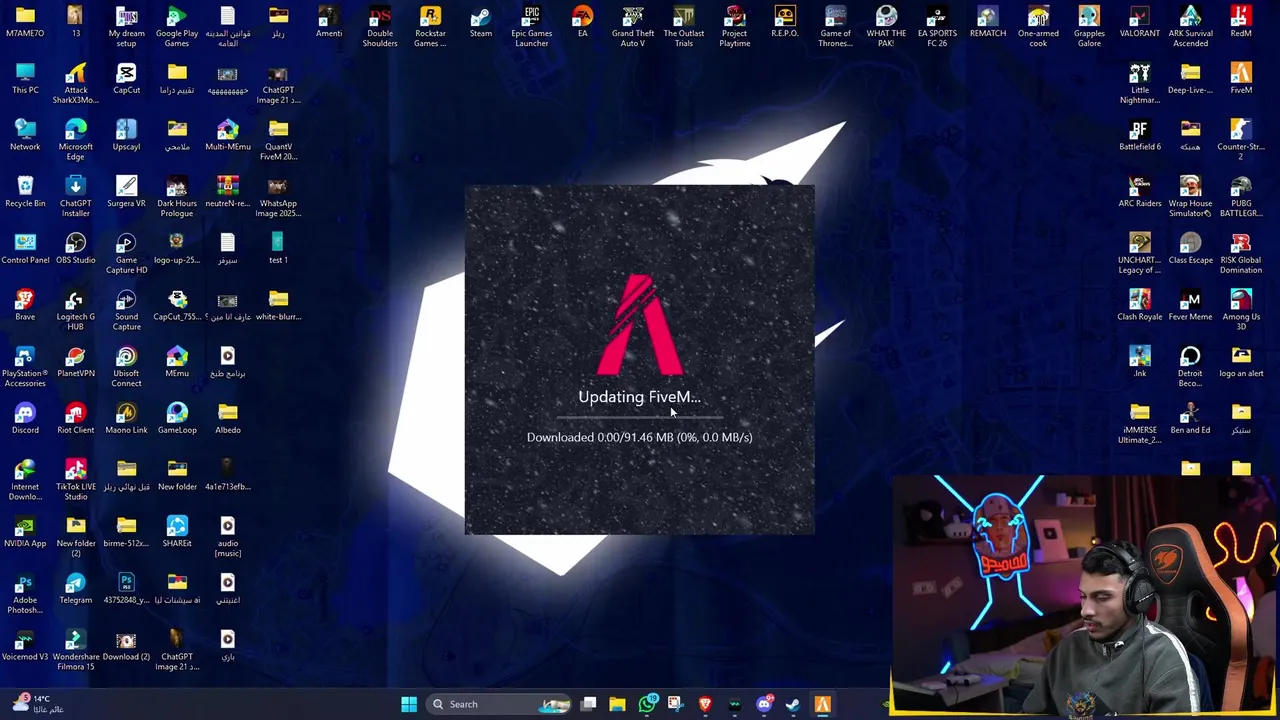
Task: Open the REMATCH desktop shortcut
Action: coord(988,22)
